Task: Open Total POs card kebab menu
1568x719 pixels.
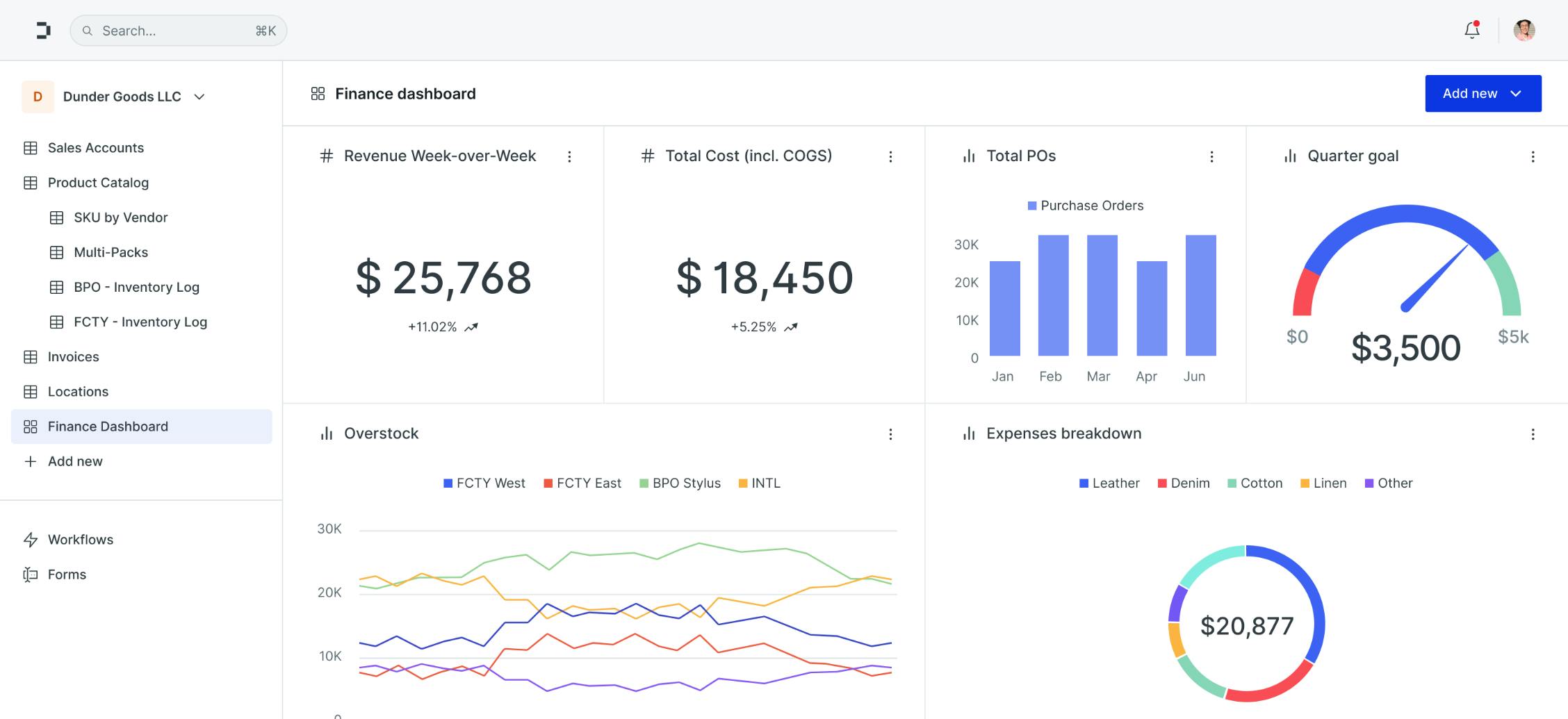Action: 1211,157
